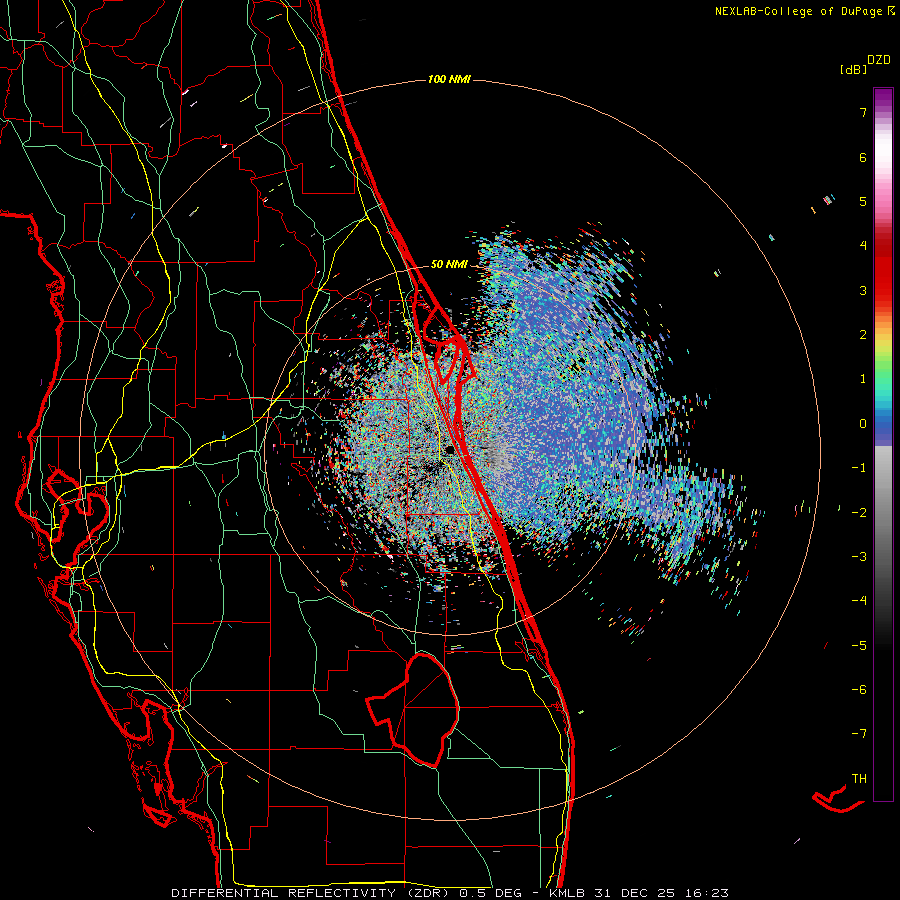Click the 5 value on the color scale

pos(863,201)
